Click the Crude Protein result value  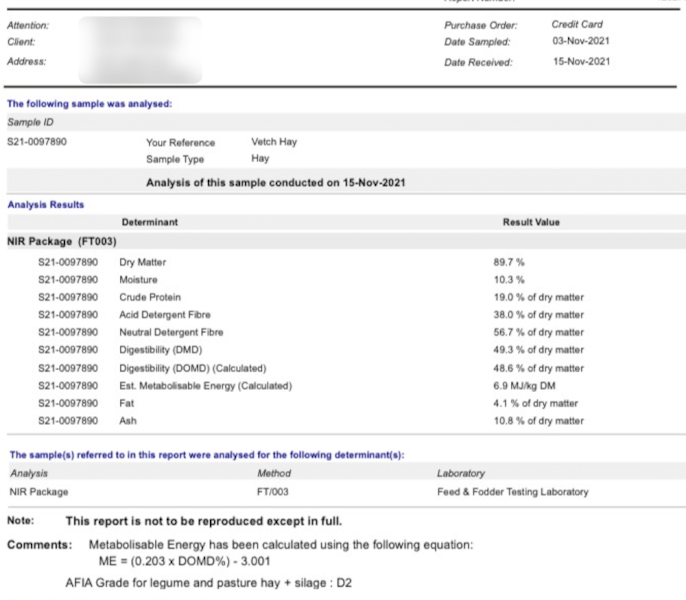(x=538, y=297)
